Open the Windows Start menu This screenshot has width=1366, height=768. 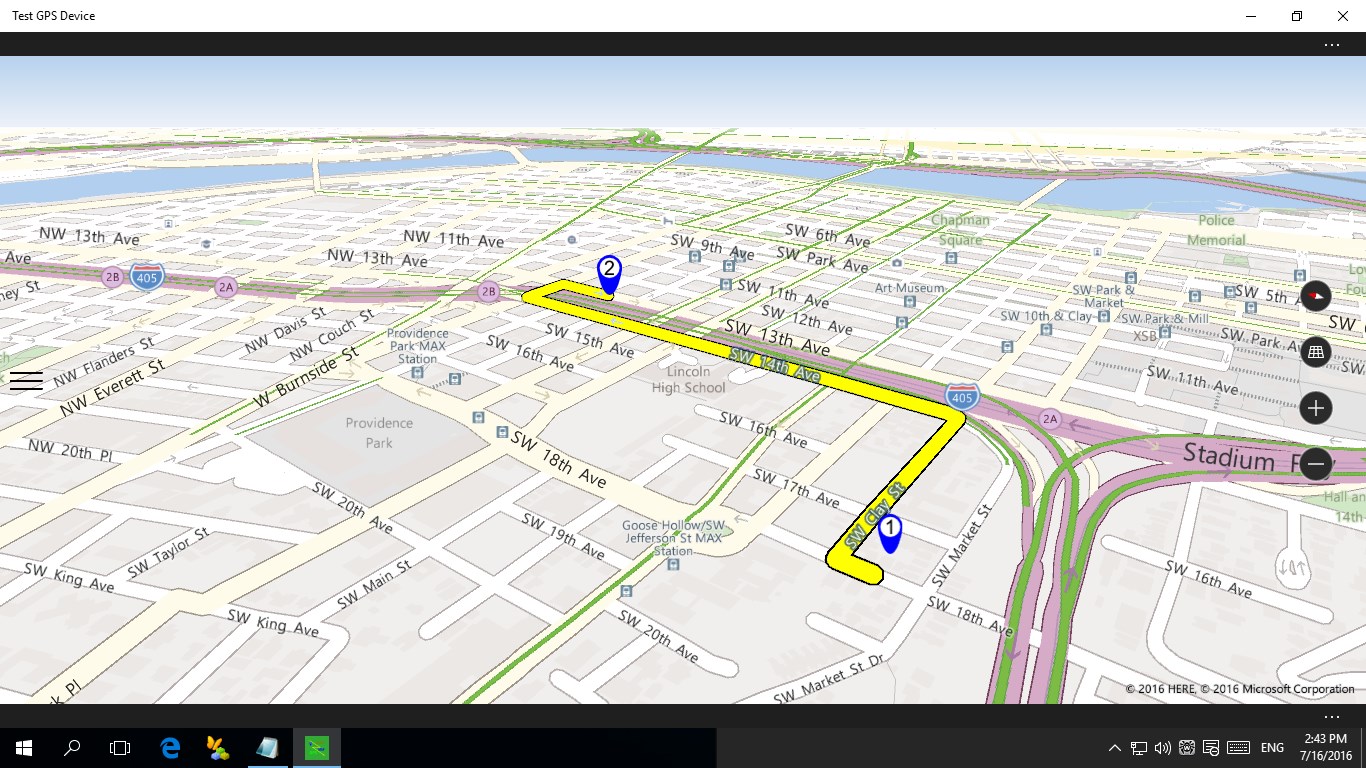(21, 747)
